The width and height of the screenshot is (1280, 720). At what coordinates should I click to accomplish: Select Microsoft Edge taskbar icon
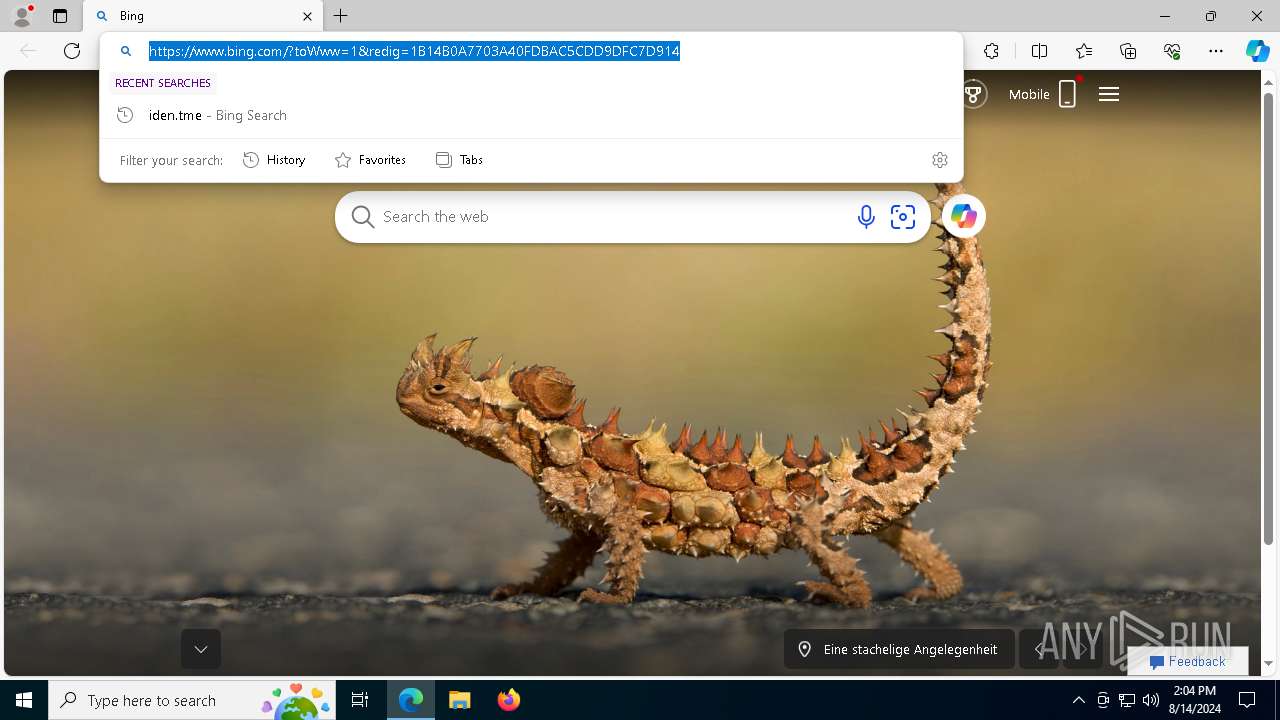[x=411, y=700]
